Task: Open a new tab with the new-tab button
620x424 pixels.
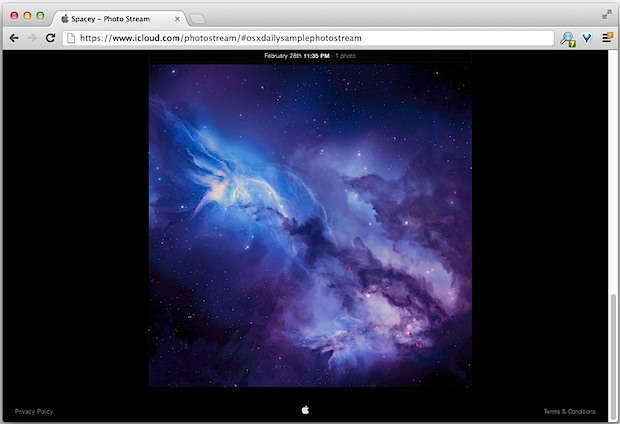Action: (x=197, y=19)
